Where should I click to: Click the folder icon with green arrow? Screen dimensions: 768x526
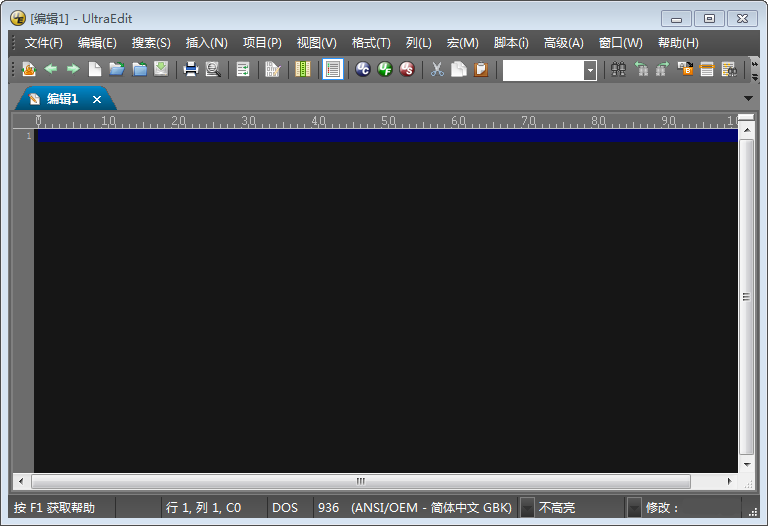[x=139, y=69]
